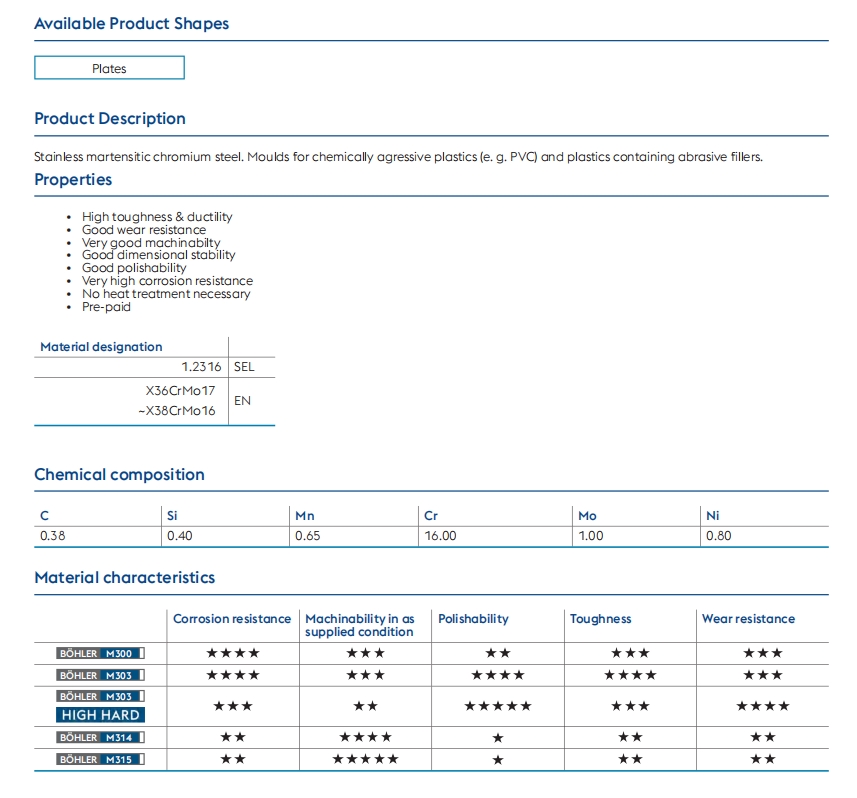The height and width of the screenshot is (798, 857).
Task: Select the Polishability column header
Action: tap(473, 619)
